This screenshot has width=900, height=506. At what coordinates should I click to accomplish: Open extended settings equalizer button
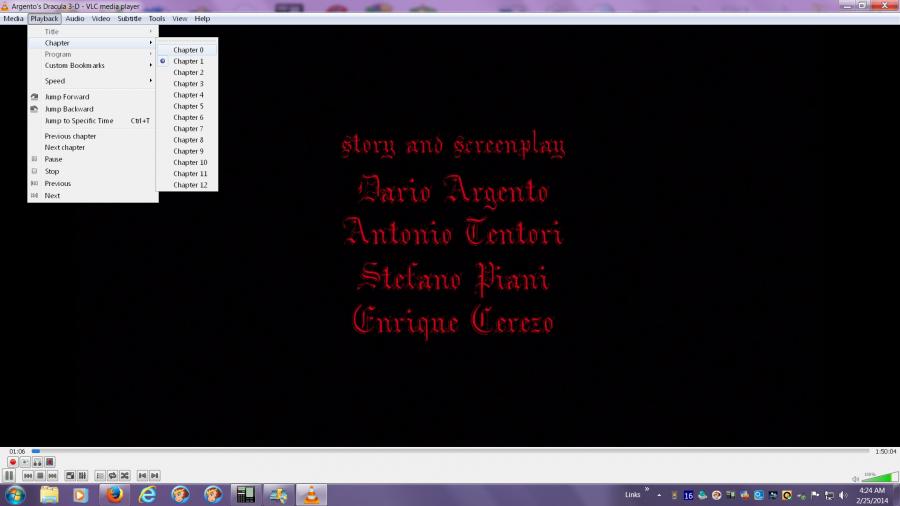click(82, 476)
